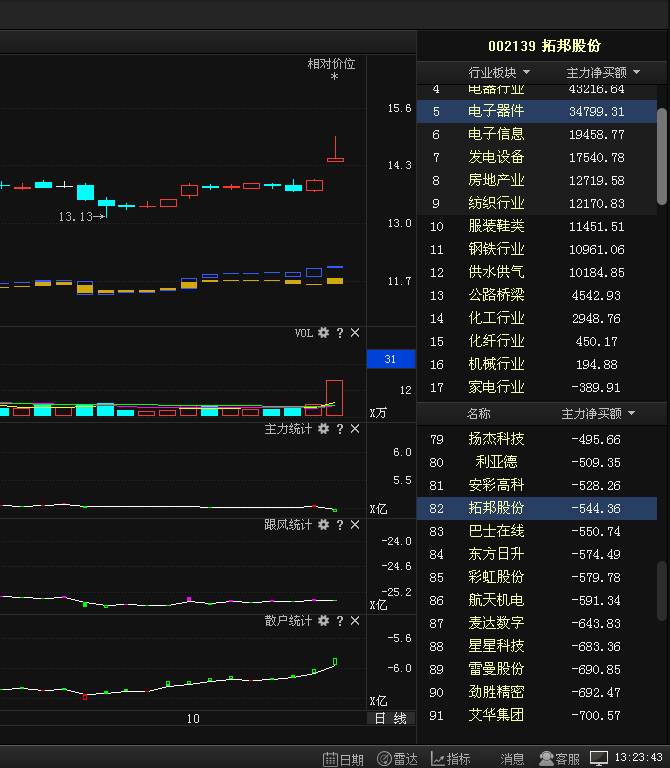The image size is (670, 768).
Task: Select stock row 麦达数字
Action: pyautogui.click(x=537, y=624)
